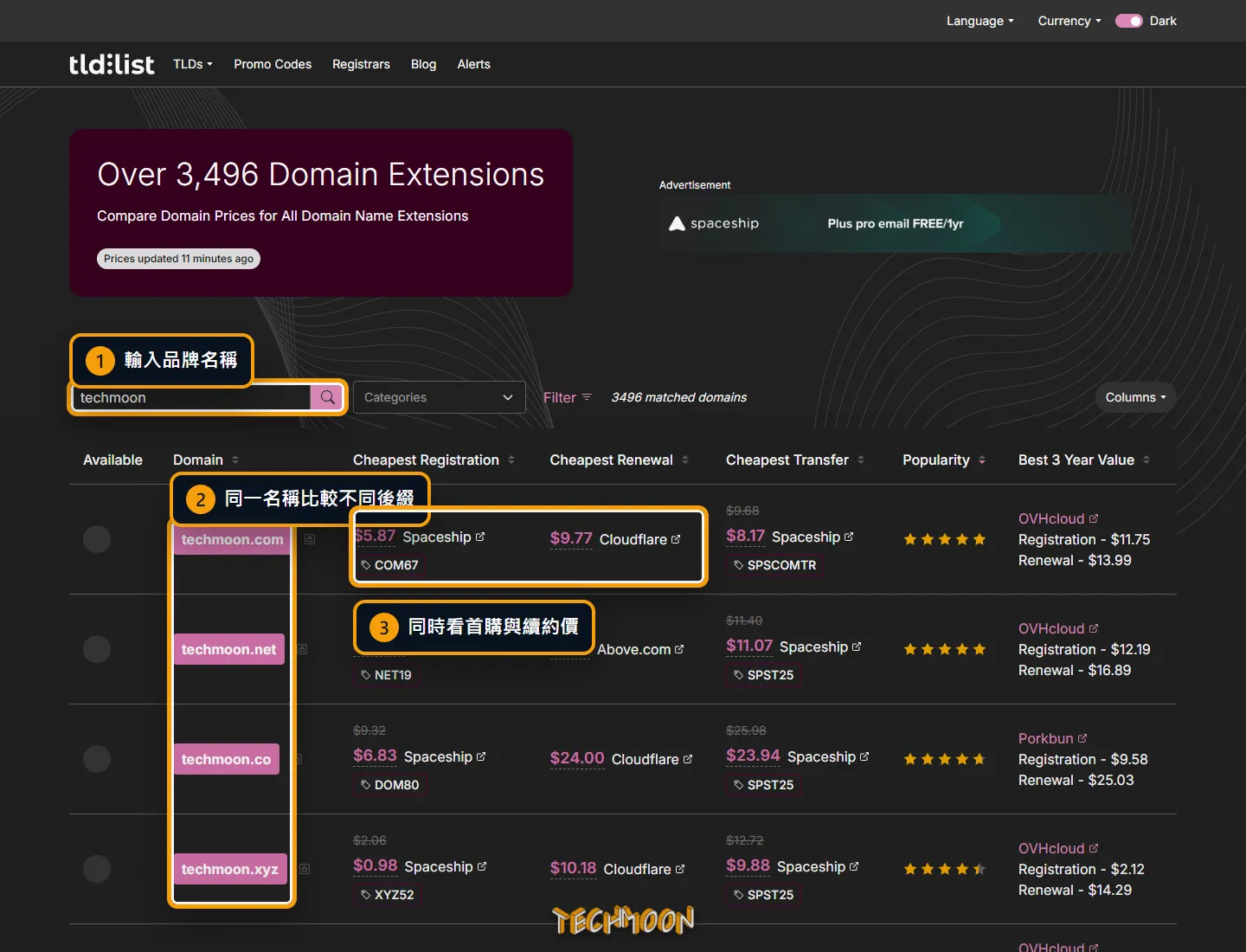Click the techmoon.net domain badge
The width and height of the screenshot is (1246, 952).
pos(228,649)
